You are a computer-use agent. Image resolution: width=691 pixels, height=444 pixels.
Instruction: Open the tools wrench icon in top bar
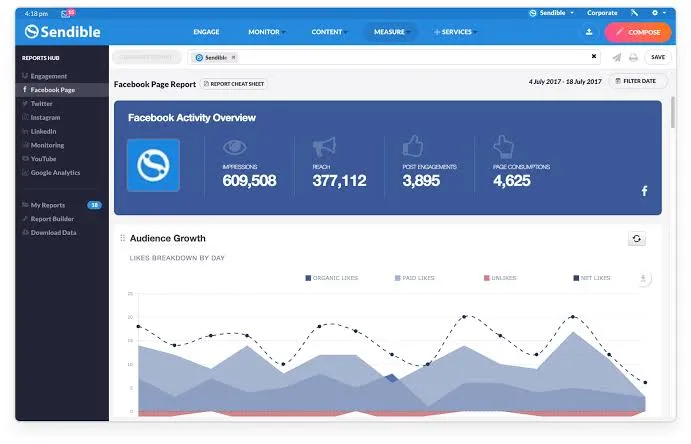(x=633, y=13)
